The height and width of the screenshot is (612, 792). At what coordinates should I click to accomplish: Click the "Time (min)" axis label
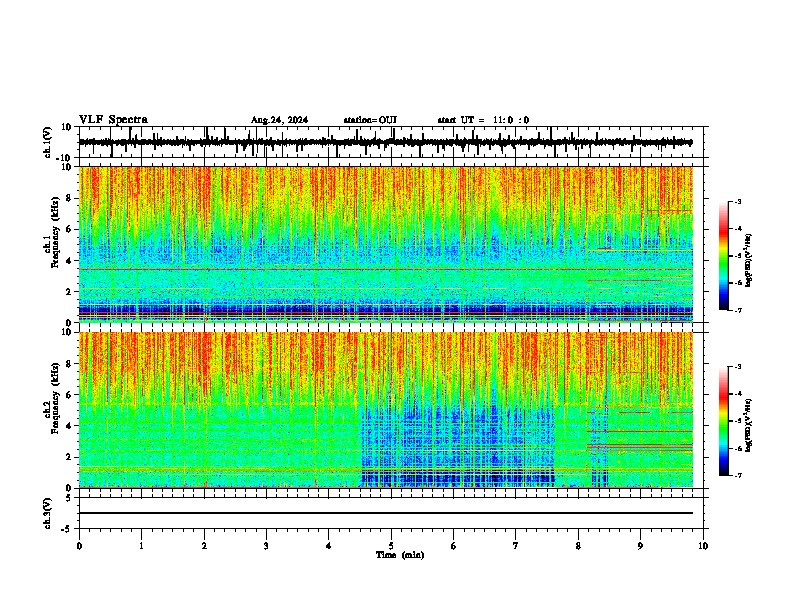click(400, 555)
